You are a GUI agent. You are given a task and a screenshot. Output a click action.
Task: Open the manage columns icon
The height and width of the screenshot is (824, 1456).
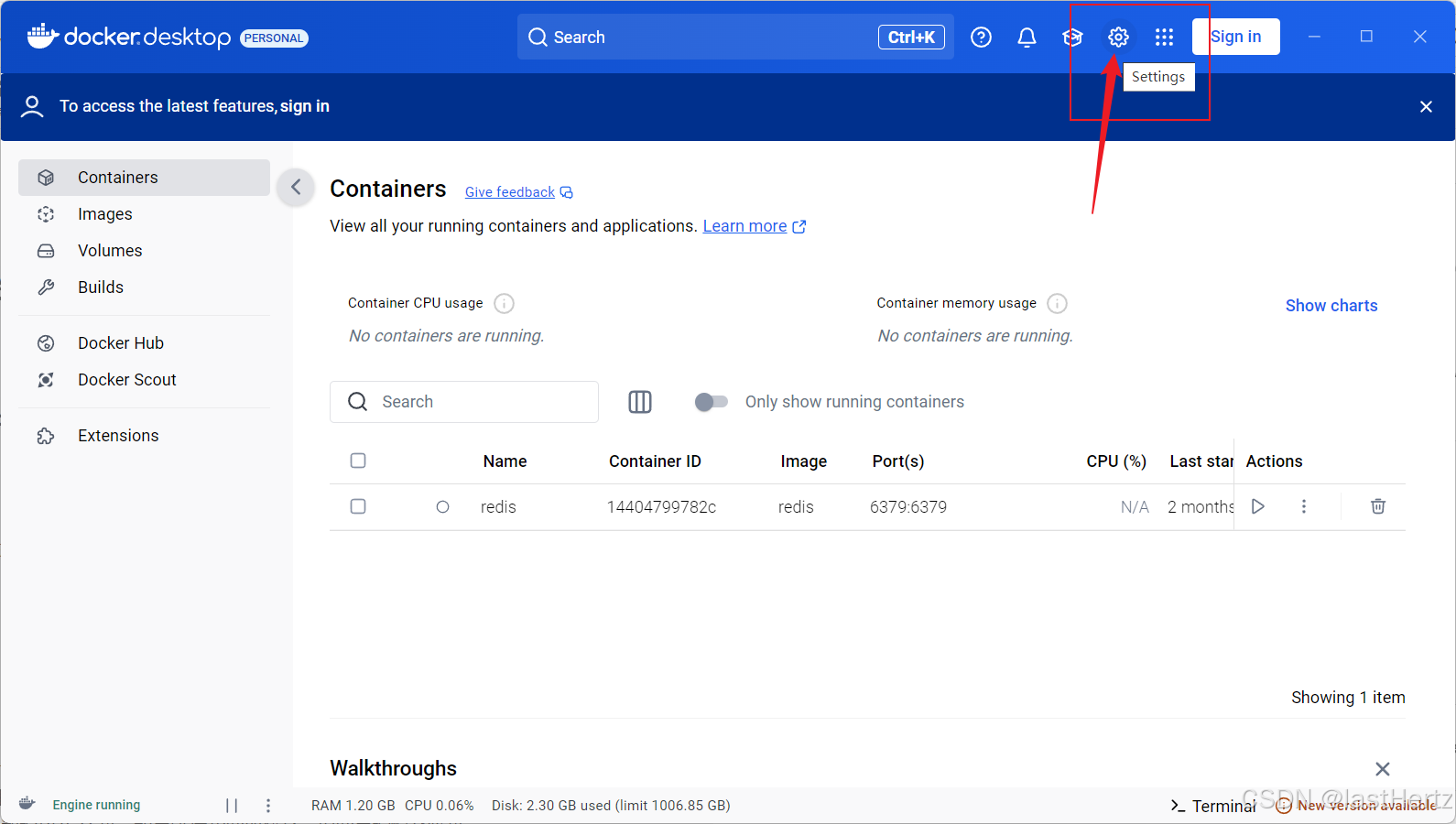pyautogui.click(x=640, y=402)
